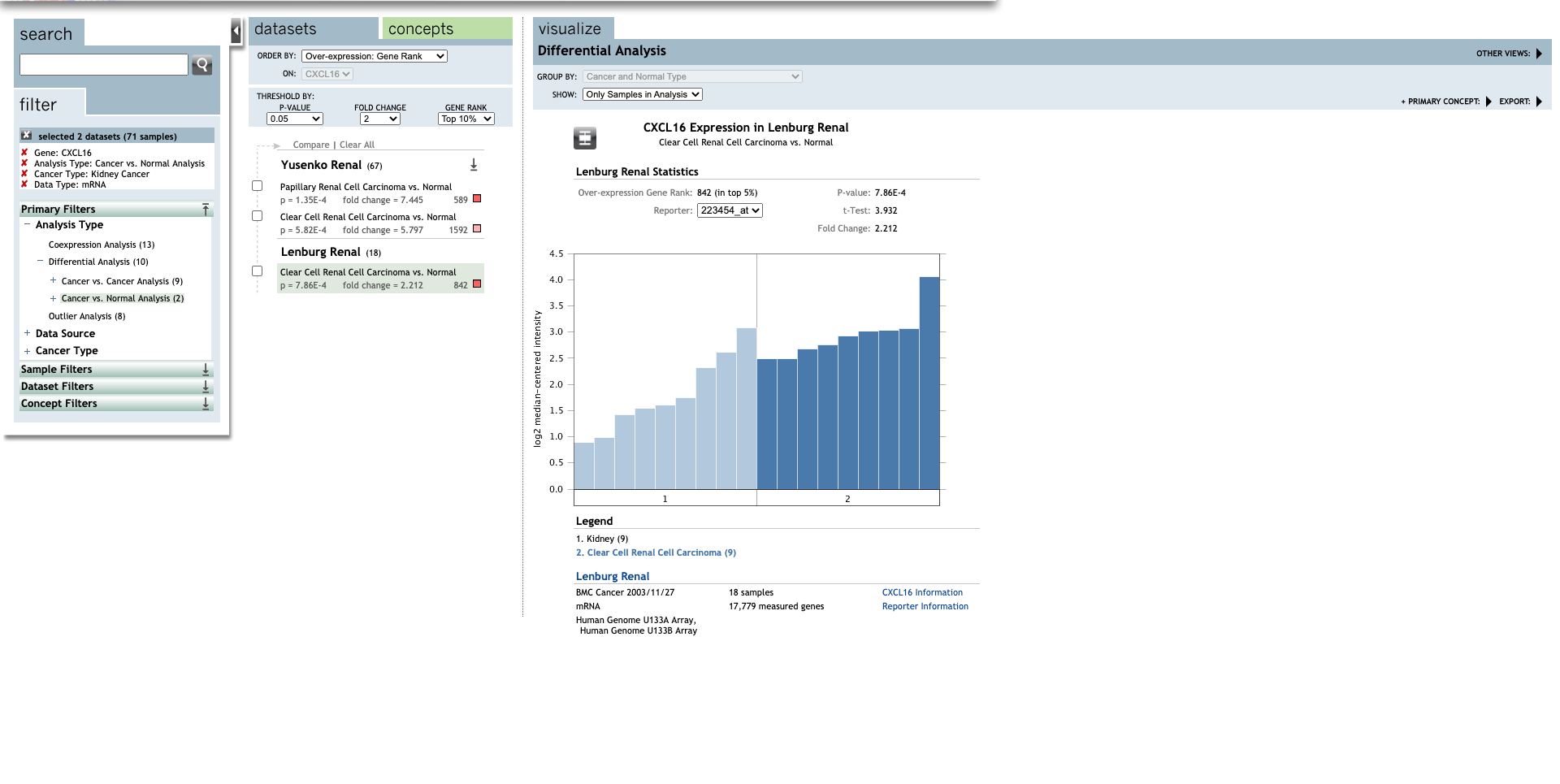Open the Group By dropdown
1560x784 pixels.
point(692,76)
